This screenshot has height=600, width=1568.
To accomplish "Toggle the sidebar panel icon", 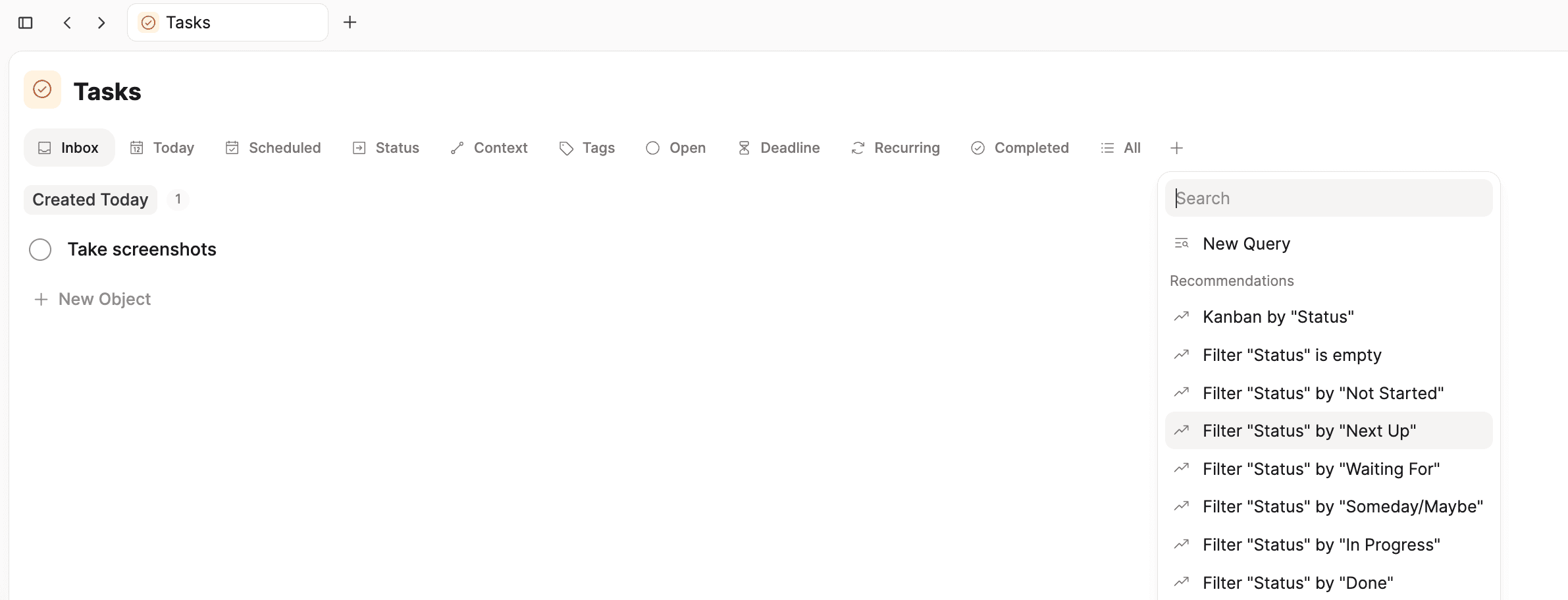I will (26, 22).
